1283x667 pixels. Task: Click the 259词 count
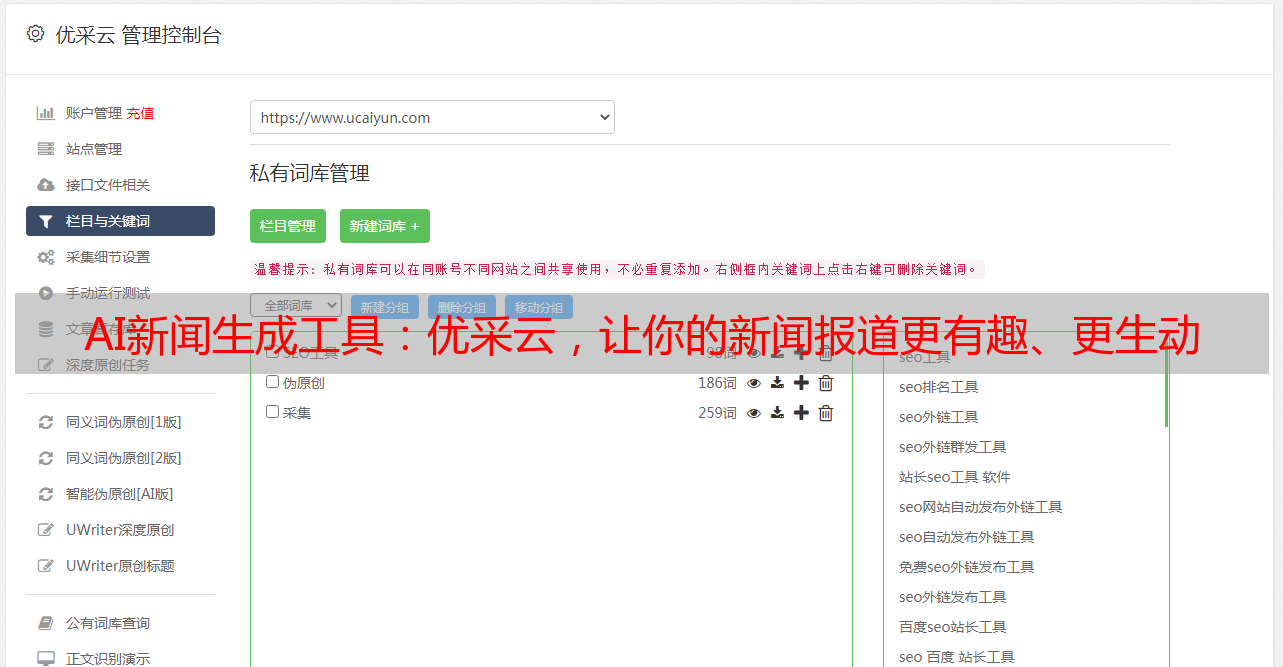click(x=717, y=413)
